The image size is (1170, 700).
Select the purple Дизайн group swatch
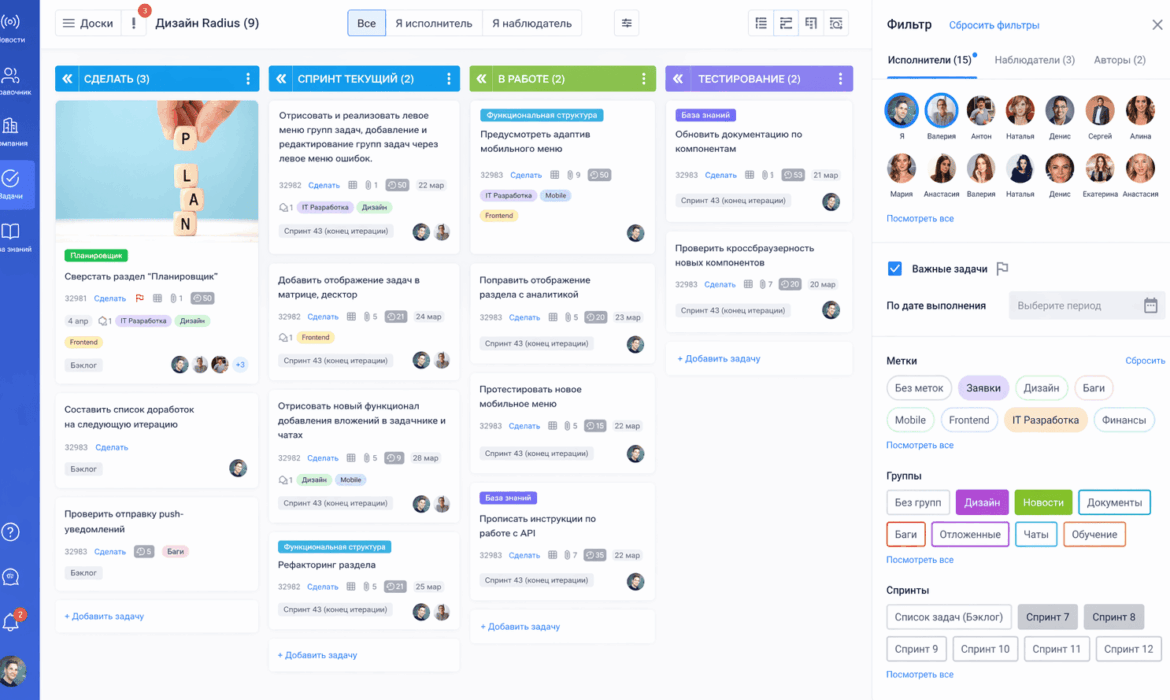tap(981, 503)
